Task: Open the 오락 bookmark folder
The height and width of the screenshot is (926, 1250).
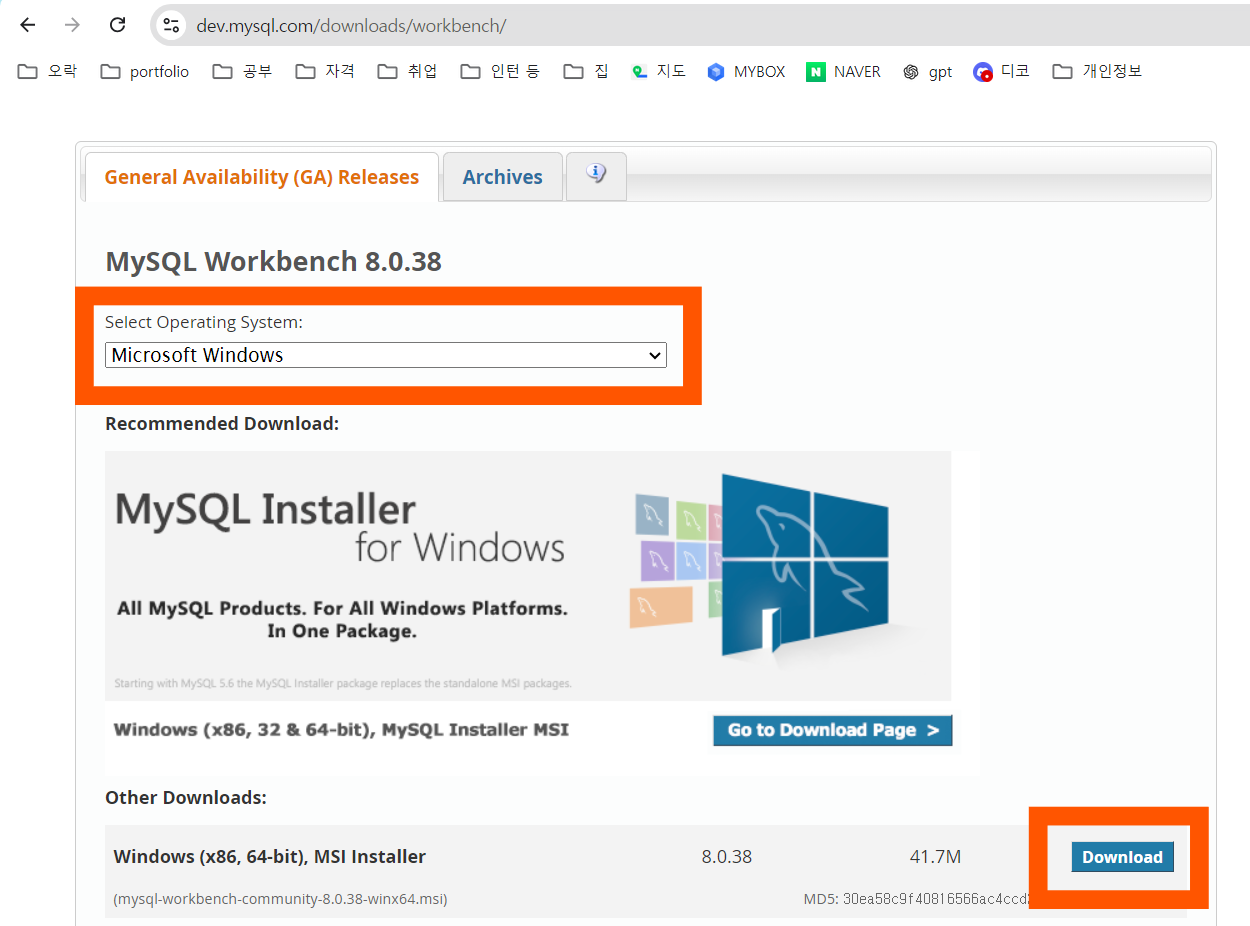Action: coord(47,72)
